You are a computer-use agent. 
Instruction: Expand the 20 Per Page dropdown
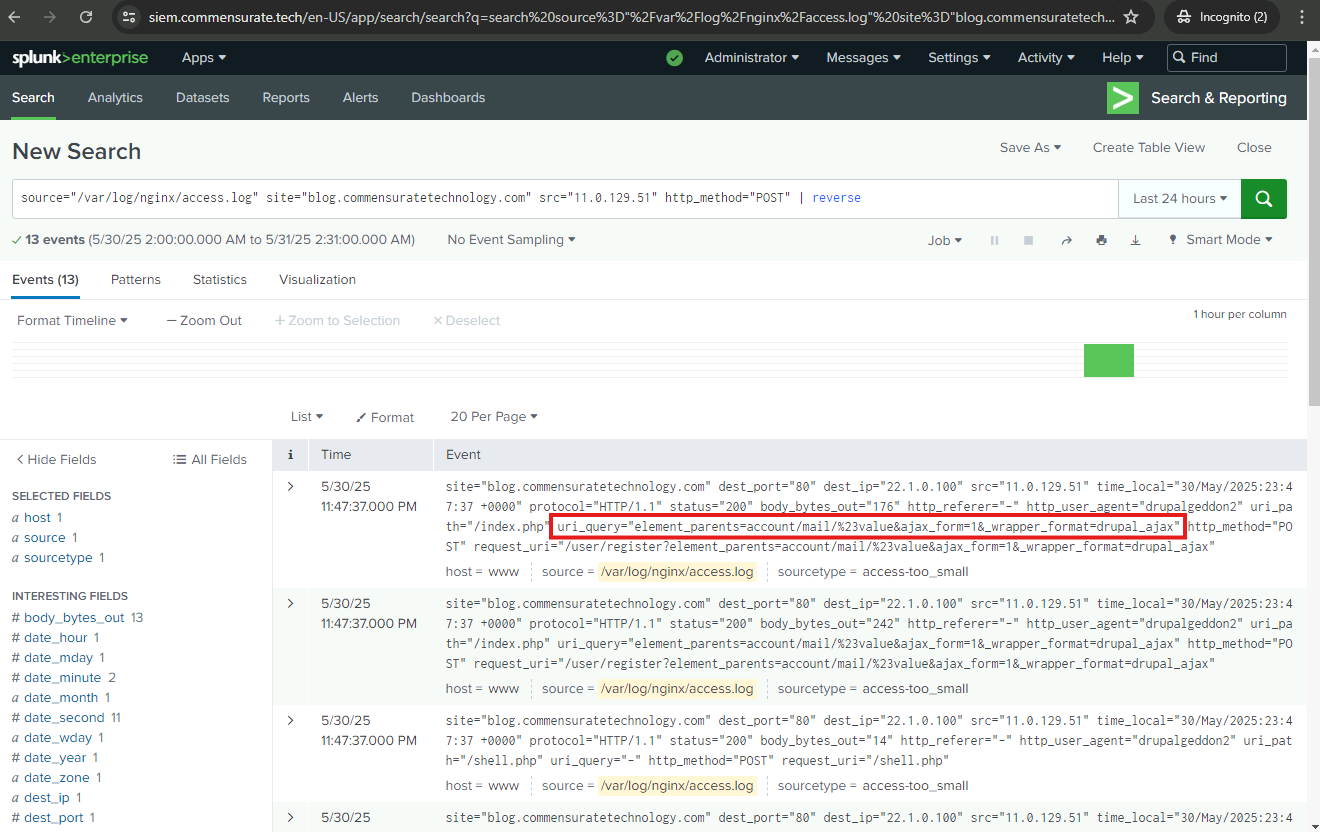pyautogui.click(x=494, y=417)
